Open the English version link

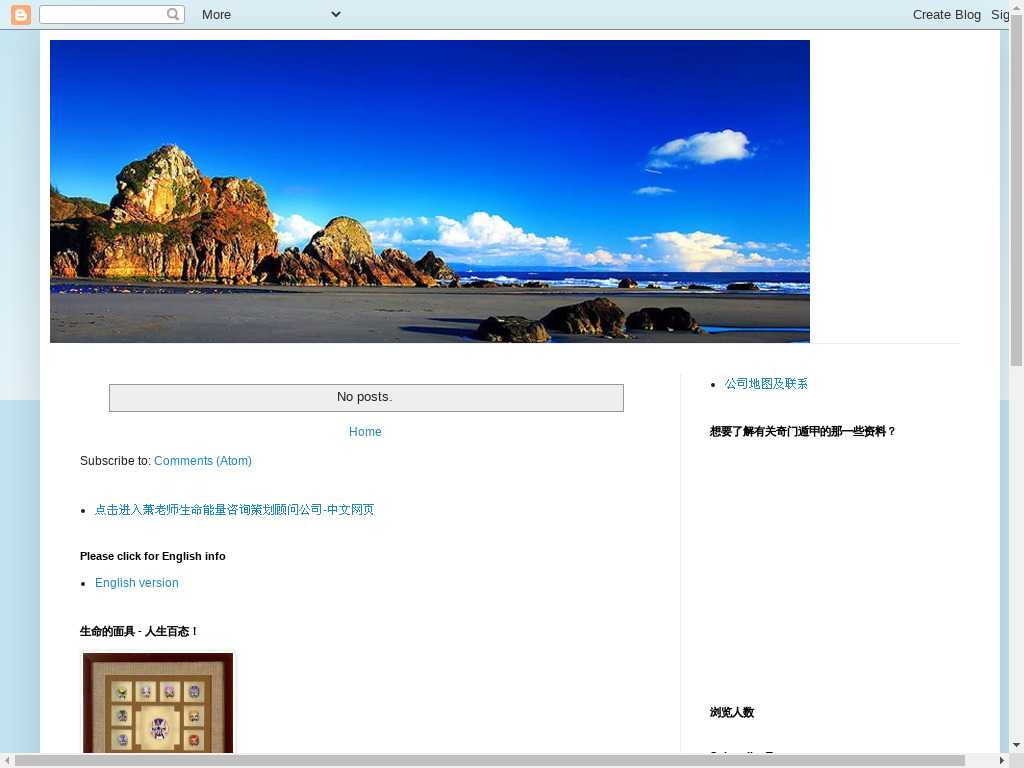pos(137,583)
